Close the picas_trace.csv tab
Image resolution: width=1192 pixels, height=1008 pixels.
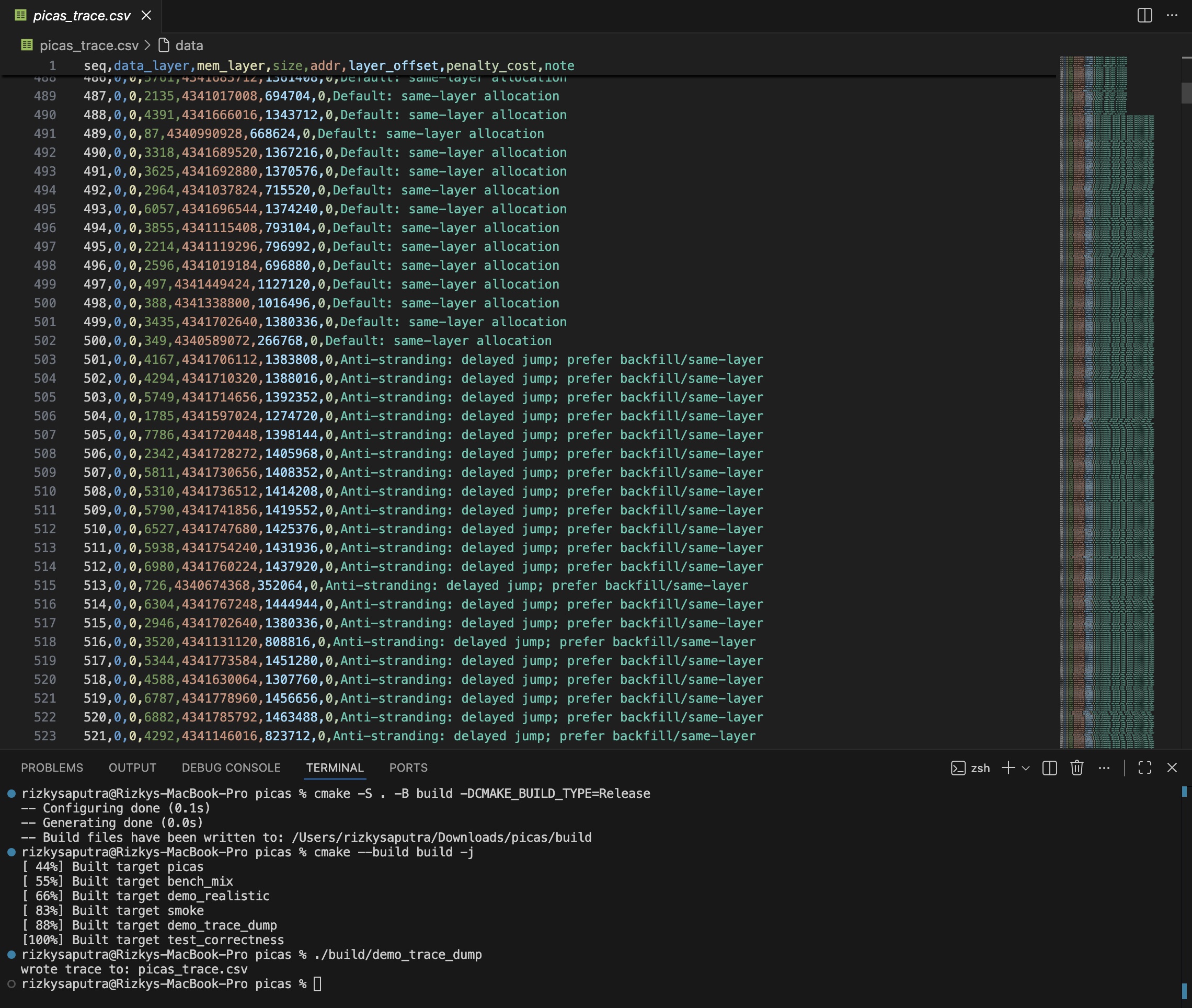click(x=146, y=16)
